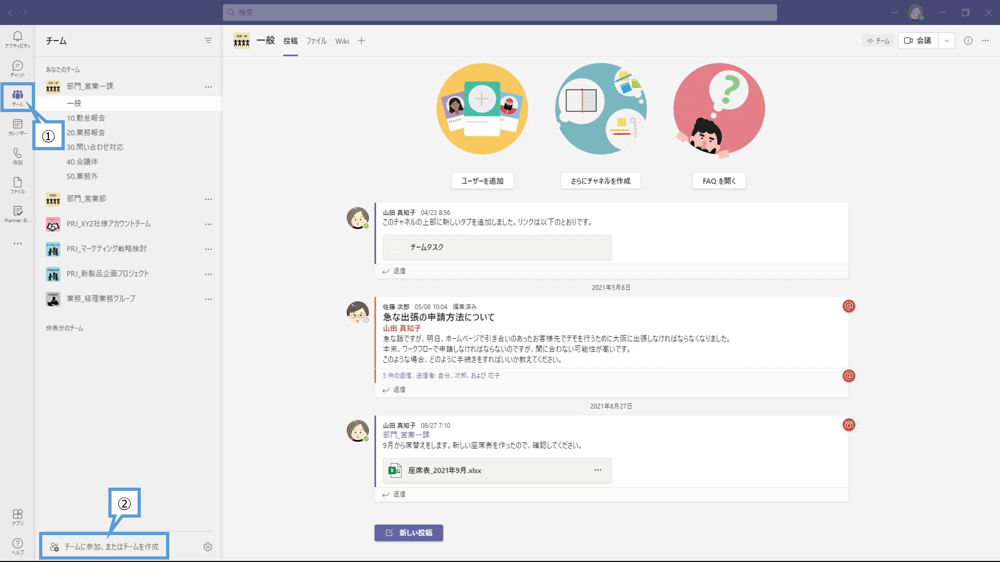Open the Calendar icon in sidebar

click(x=17, y=127)
